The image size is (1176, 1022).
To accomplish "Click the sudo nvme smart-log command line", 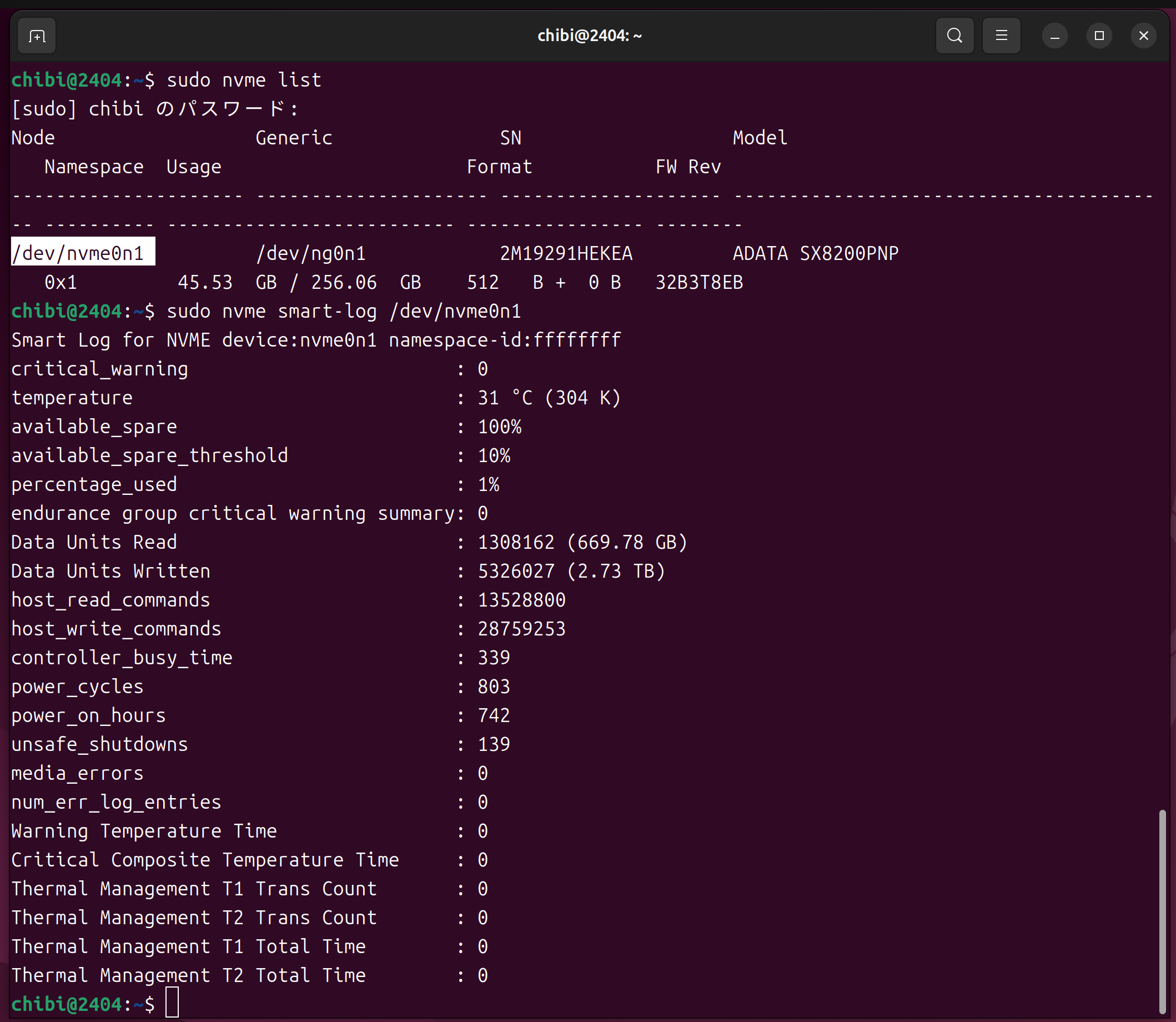I will [x=343, y=312].
